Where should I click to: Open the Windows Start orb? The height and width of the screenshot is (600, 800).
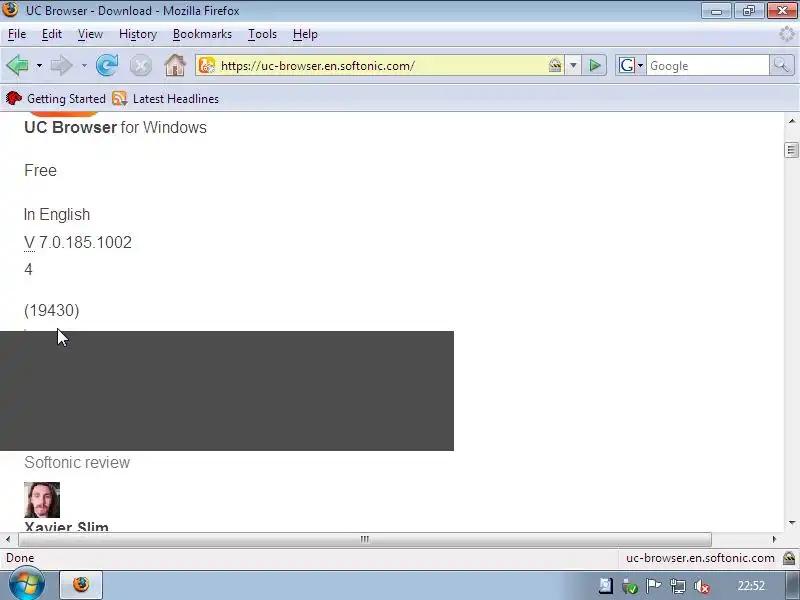[x=27, y=584]
